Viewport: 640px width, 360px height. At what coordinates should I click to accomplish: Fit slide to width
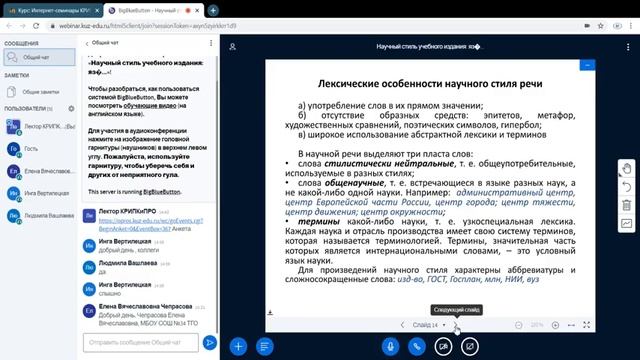click(x=571, y=325)
